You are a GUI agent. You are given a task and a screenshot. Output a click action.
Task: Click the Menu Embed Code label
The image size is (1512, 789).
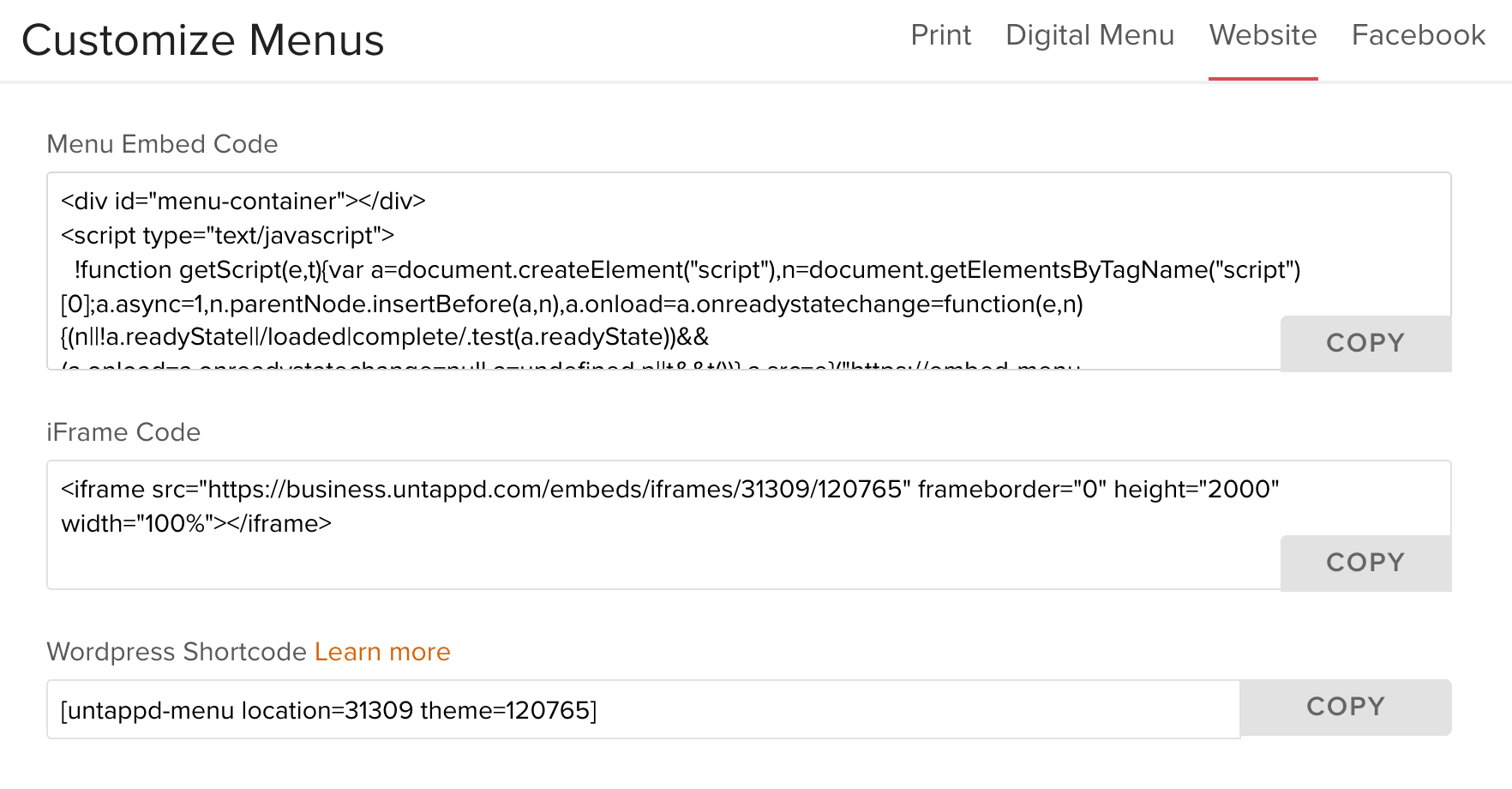coord(162,144)
